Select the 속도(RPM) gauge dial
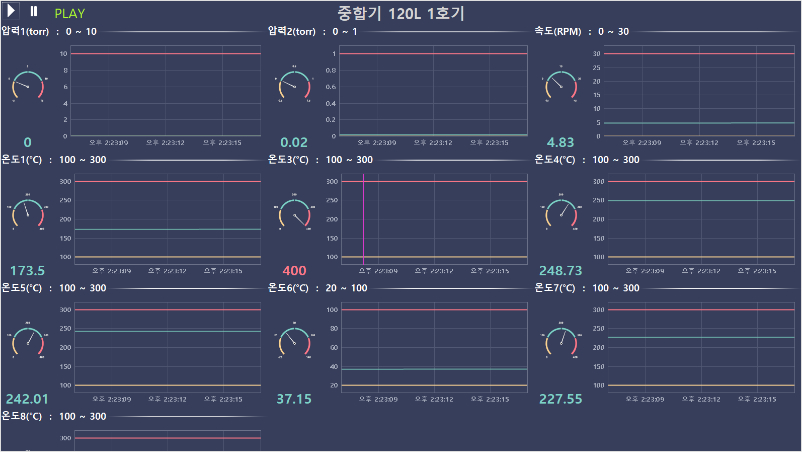The image size is (802, 452). point(561,85)
